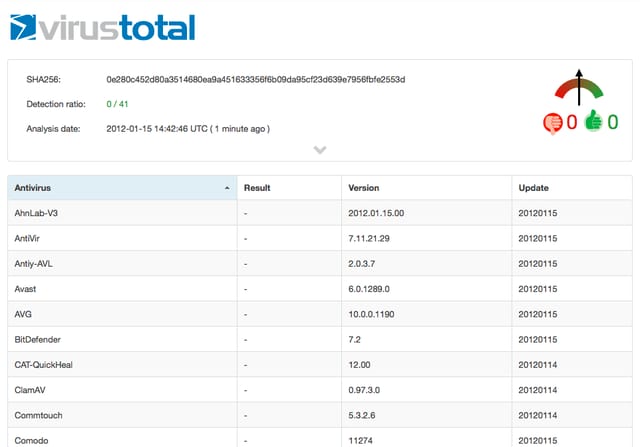The height and width of the screenshot is (447, 640).
Task: Click the Detection ratio label
Action: 56,104
